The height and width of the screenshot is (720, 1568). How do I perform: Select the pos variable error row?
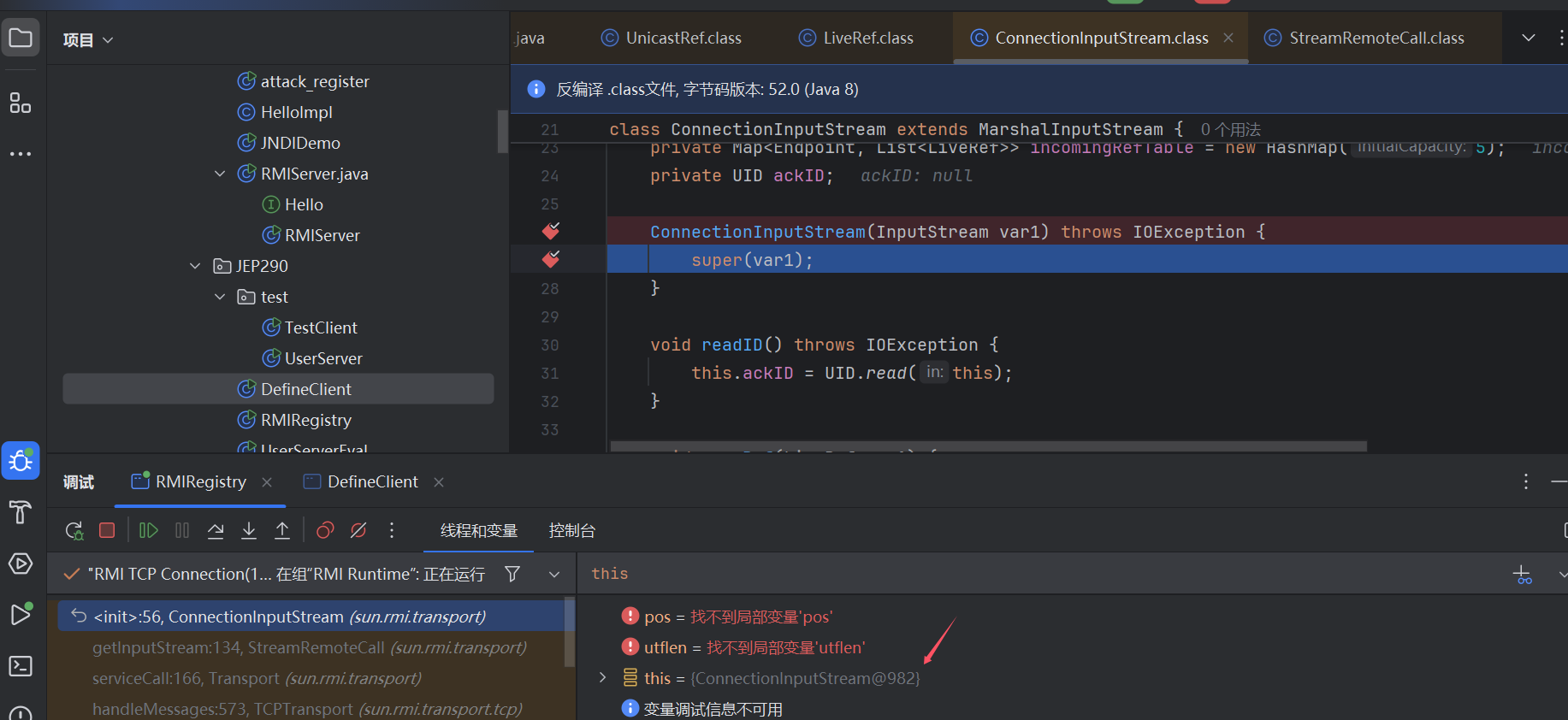click(x=727, y=617)
